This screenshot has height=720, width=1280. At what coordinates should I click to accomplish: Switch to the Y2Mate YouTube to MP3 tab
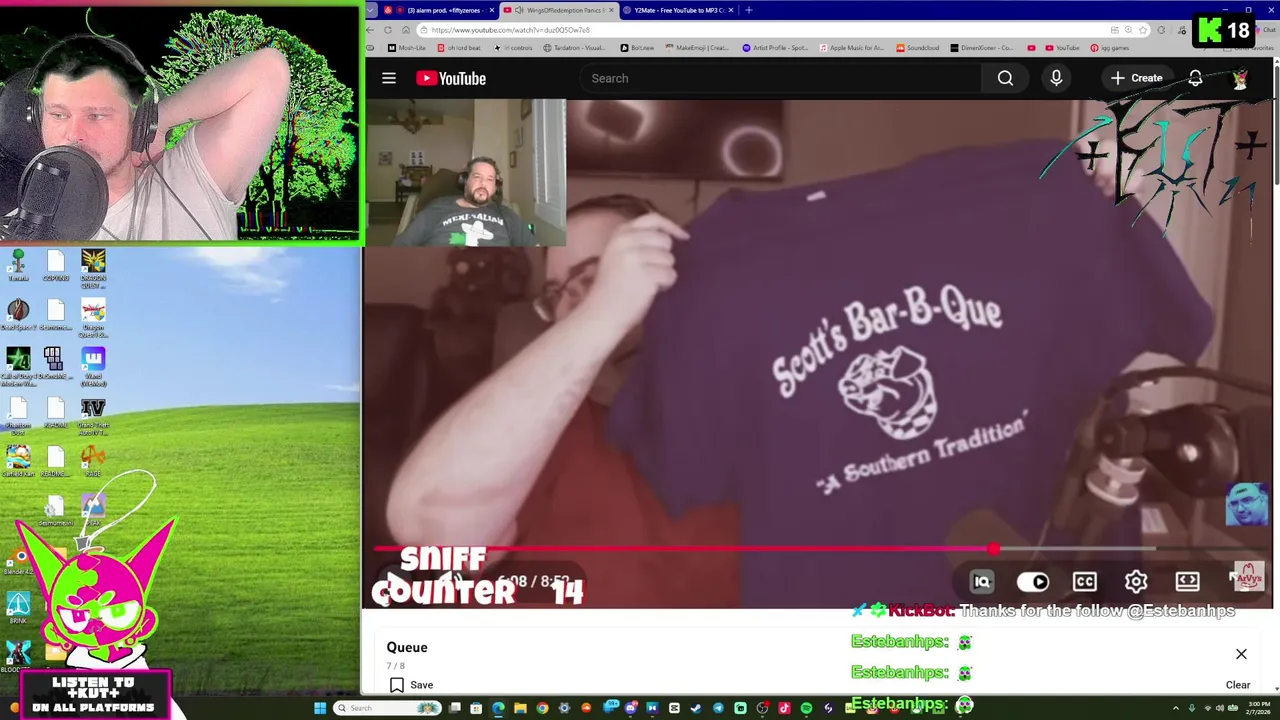click(679, 10)
